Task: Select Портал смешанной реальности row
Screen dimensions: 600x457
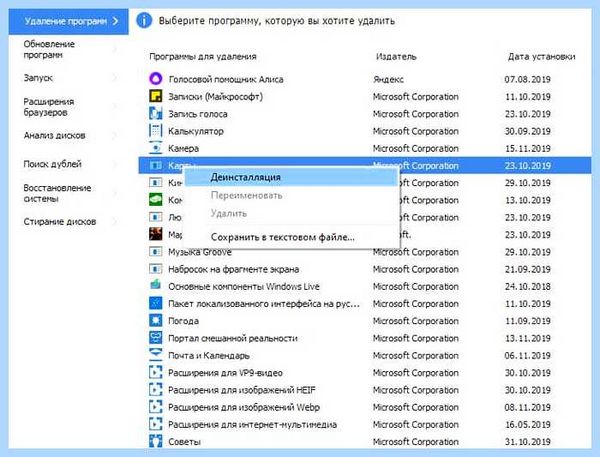Action: tap(365, 338)
